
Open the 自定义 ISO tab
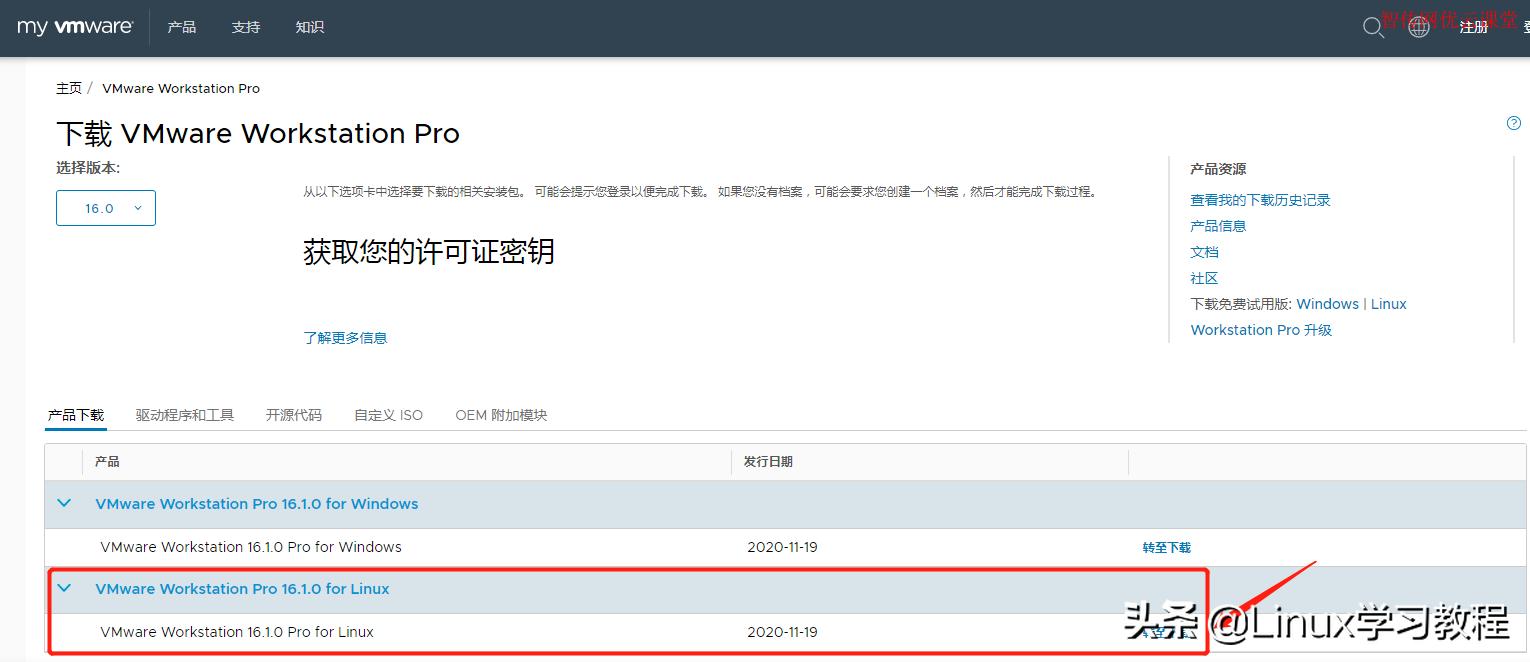tap(388, 414)
